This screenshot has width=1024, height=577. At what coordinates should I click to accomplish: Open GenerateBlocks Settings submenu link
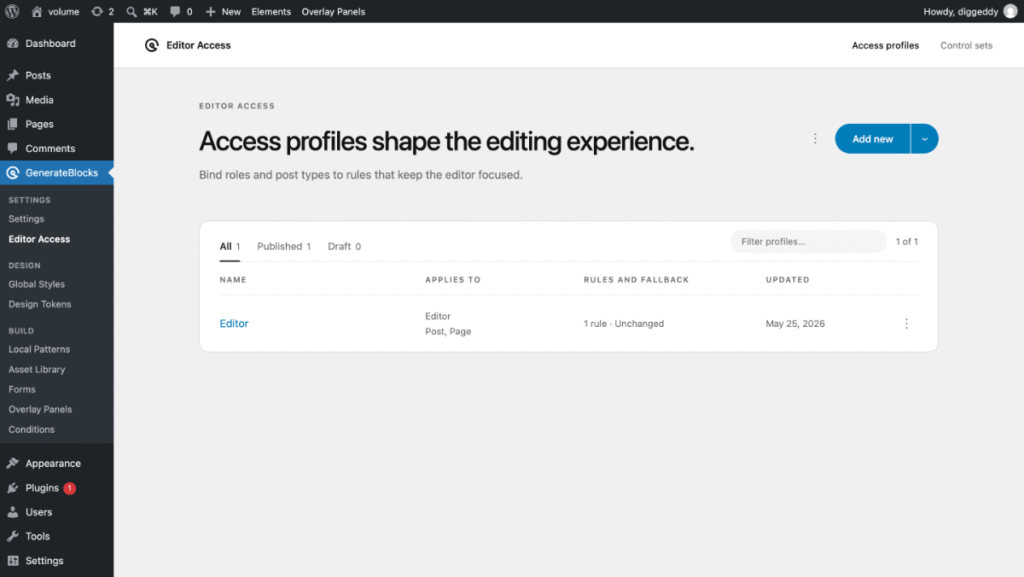(x=26, y=219)
